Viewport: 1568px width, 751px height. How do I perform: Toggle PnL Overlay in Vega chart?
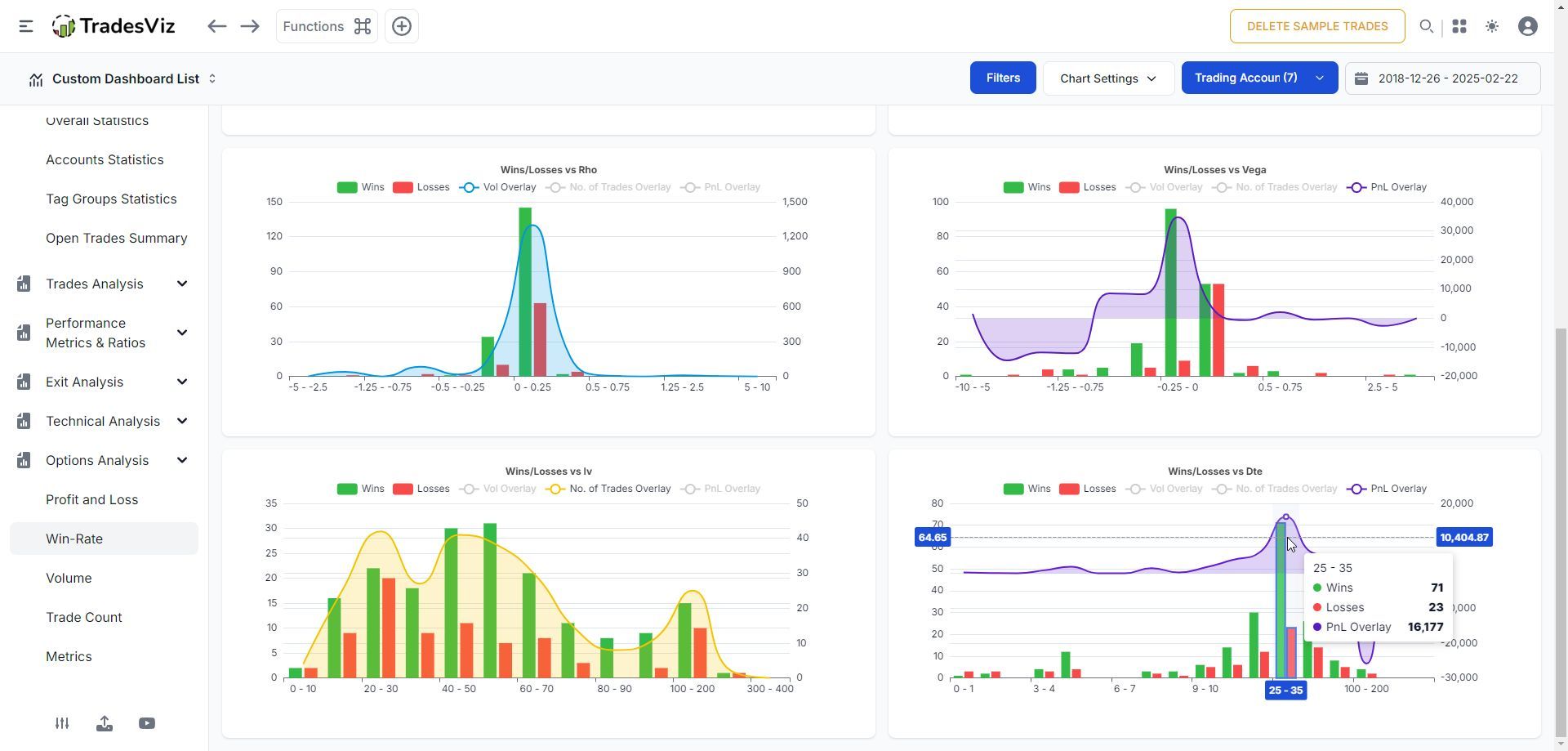pos(1387,187)
